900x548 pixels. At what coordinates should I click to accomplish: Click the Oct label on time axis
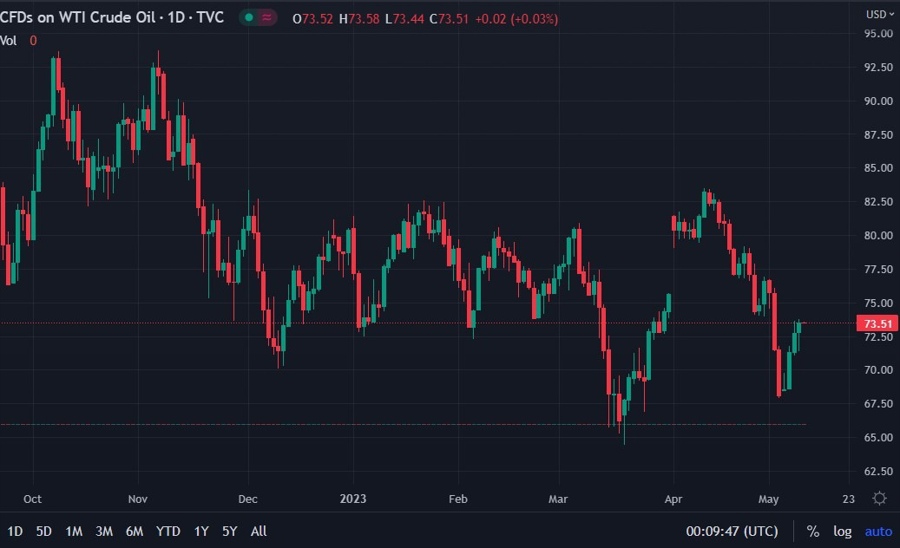[x=32, y=499]
